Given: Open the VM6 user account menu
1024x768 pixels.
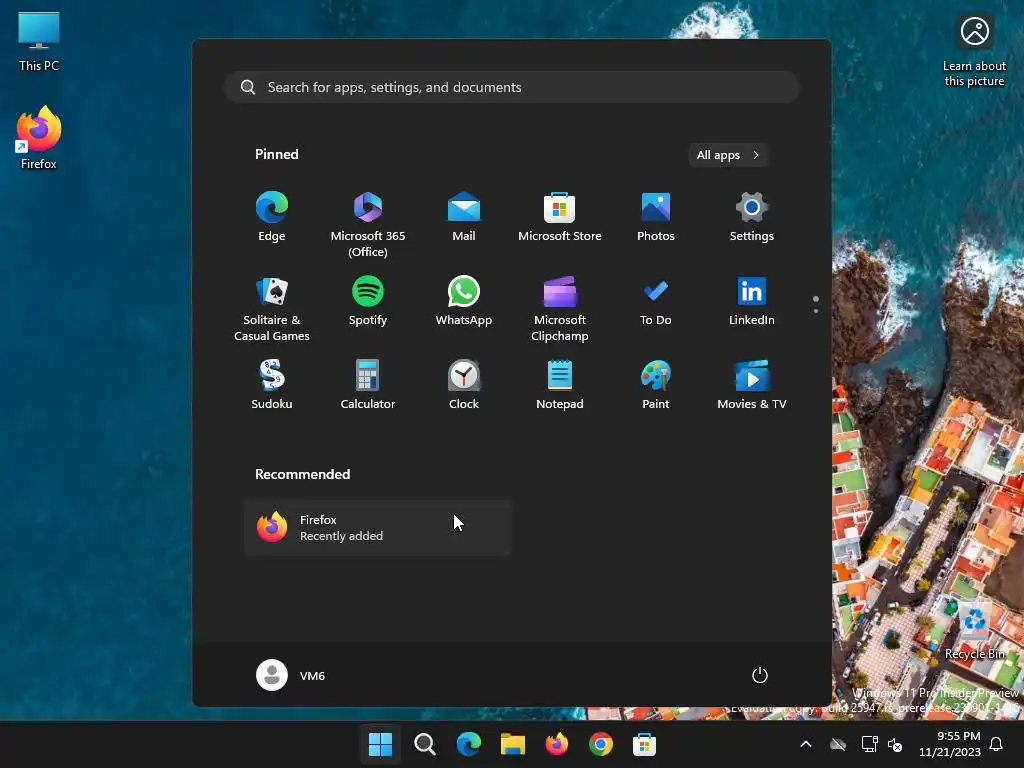Looking at the screenshot, I should tap(291, 675).
